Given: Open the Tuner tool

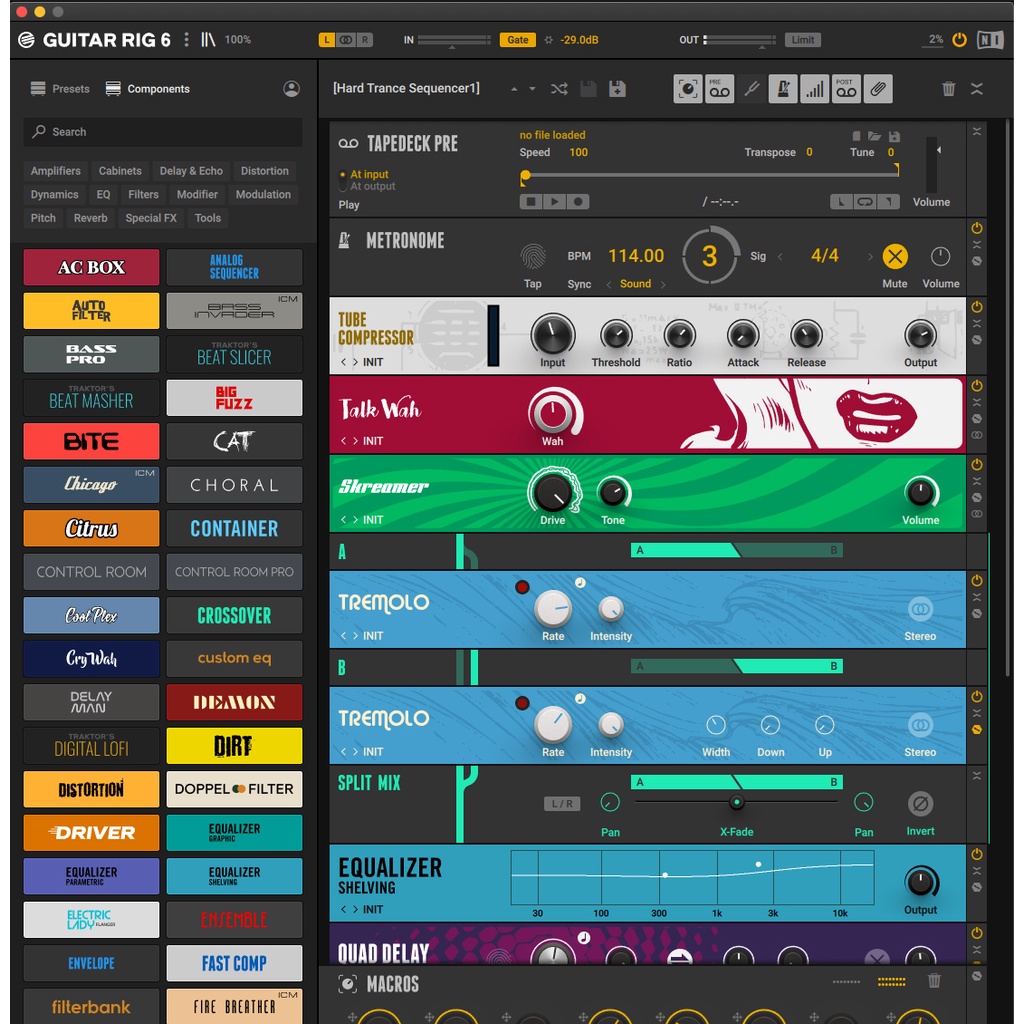Looking at the screenshot, I should tap(752, 89).
